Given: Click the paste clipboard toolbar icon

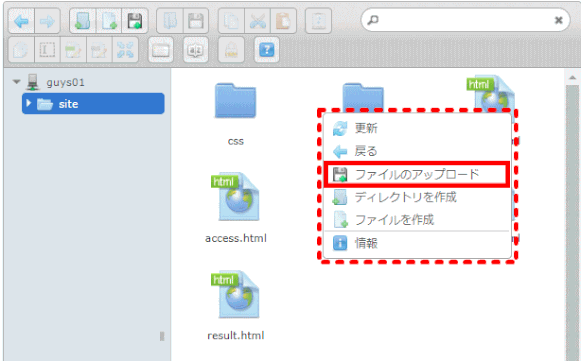Looking at the screenshot, I should (x=283, y=21).
